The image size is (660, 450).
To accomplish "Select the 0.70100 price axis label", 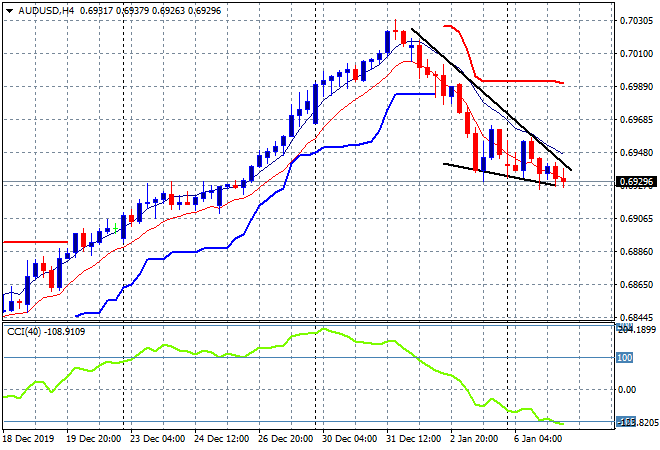I will click(x=636, y=53).
